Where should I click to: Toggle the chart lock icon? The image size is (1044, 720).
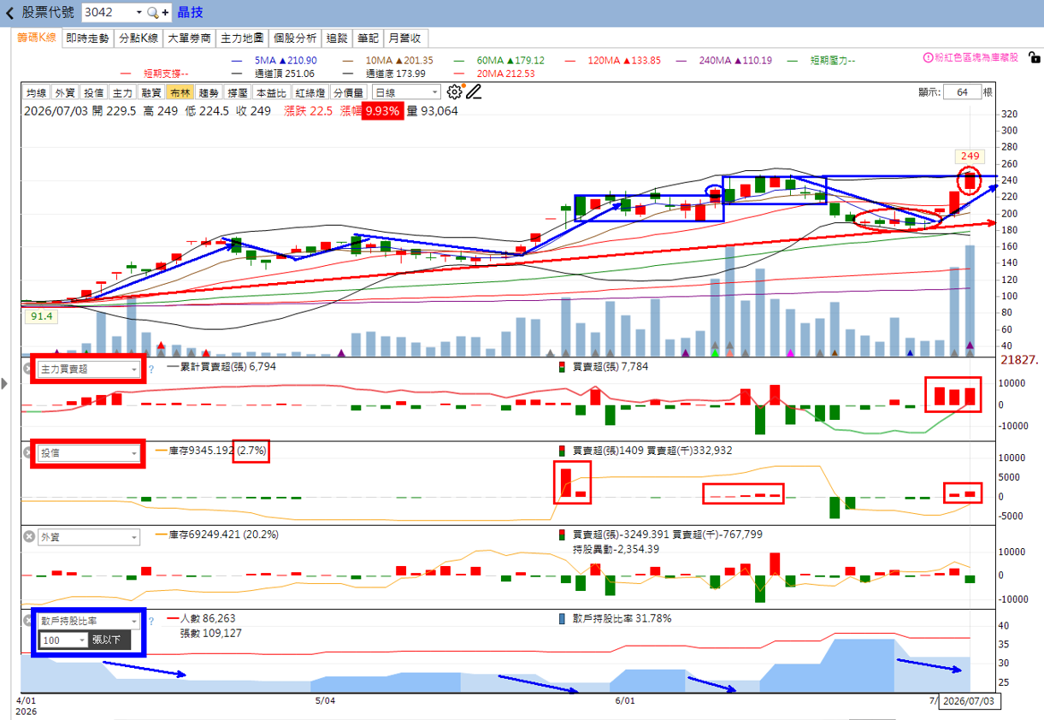(x=1034, y=58)
